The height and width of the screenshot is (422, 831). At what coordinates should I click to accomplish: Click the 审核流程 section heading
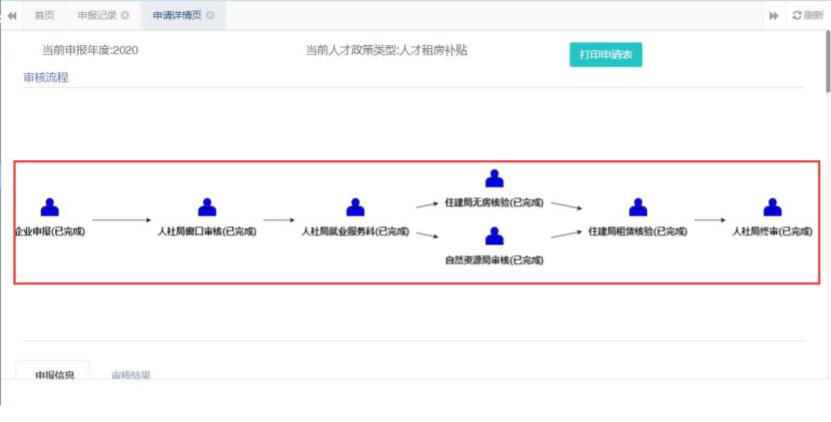[x=46, y=77]
